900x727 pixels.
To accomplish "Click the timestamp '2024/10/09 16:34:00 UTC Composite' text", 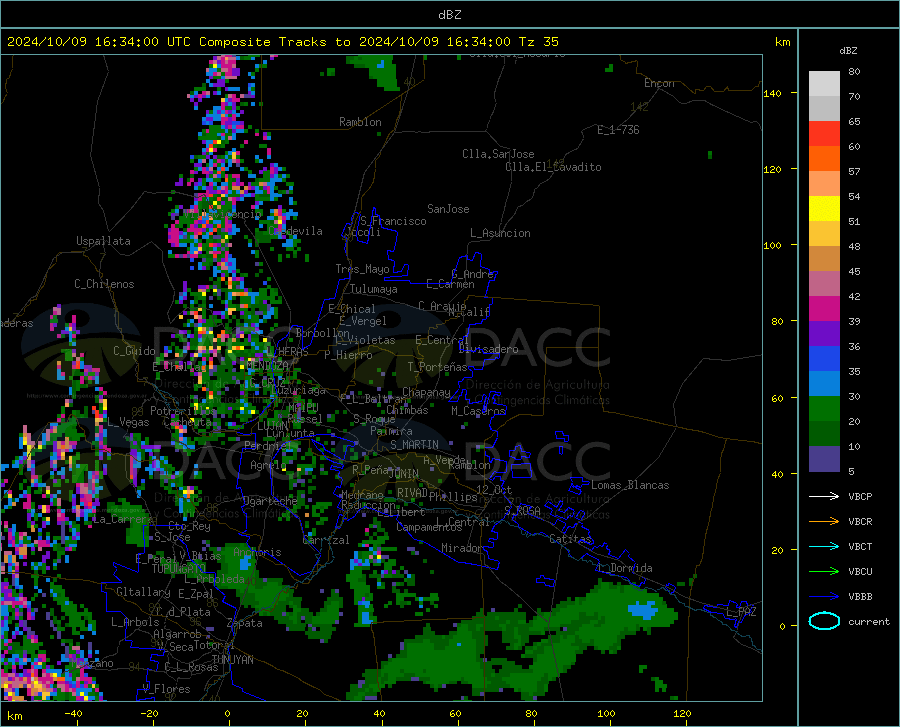I will [x=138, y=42].
